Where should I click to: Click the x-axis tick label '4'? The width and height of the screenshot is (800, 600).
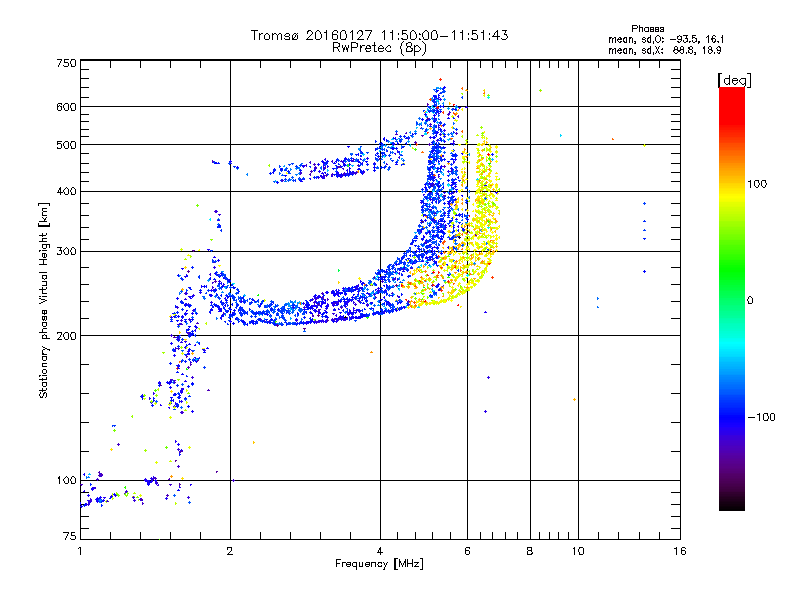(380, 551)
